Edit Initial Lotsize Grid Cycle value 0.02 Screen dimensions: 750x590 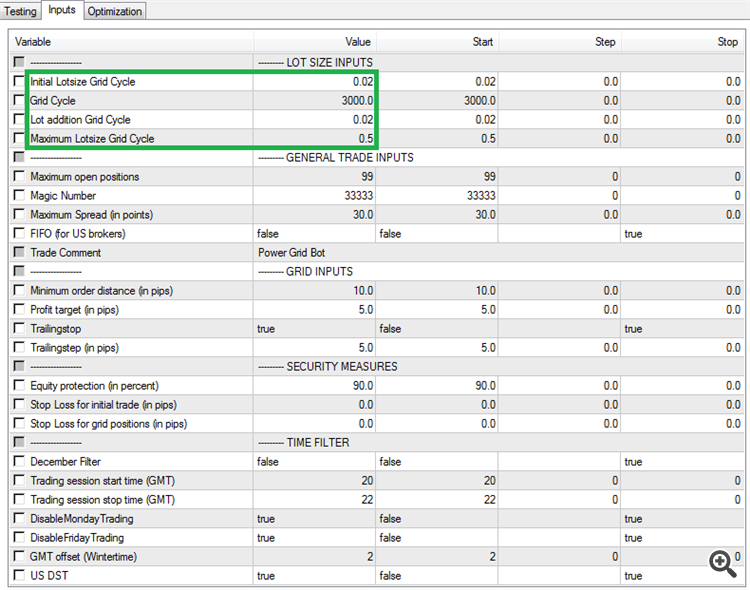pos(315,81)
